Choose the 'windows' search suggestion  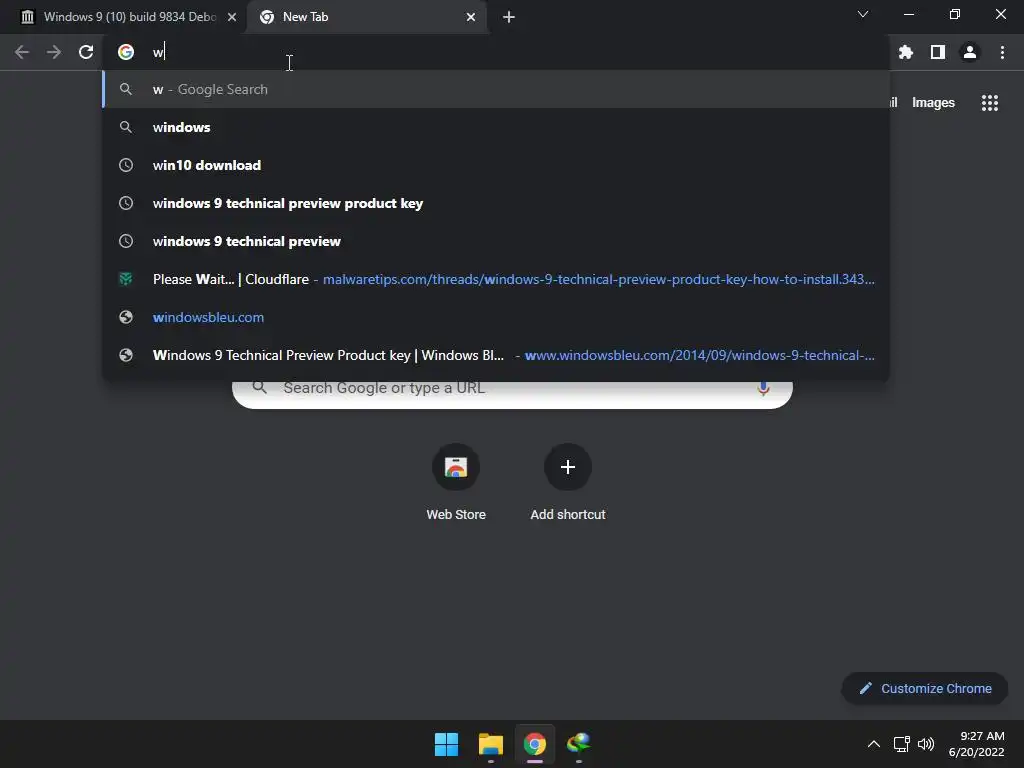coord(496,127)
